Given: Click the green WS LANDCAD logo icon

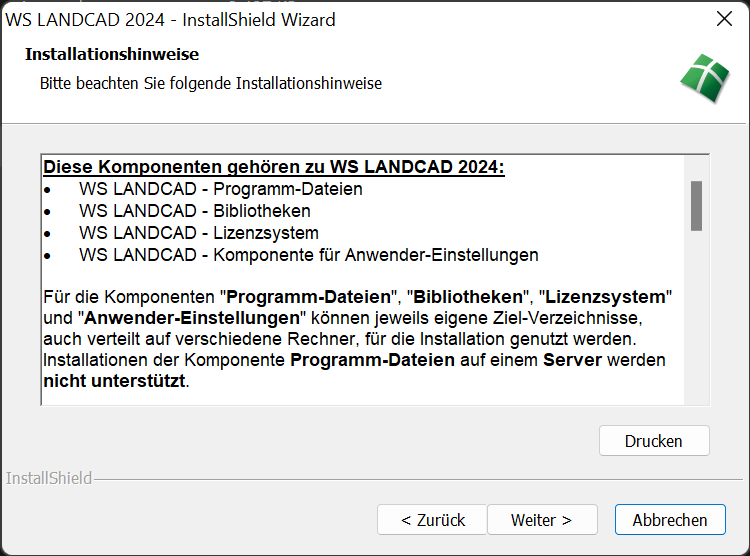Looking at the screenshot, I should 705,77.
